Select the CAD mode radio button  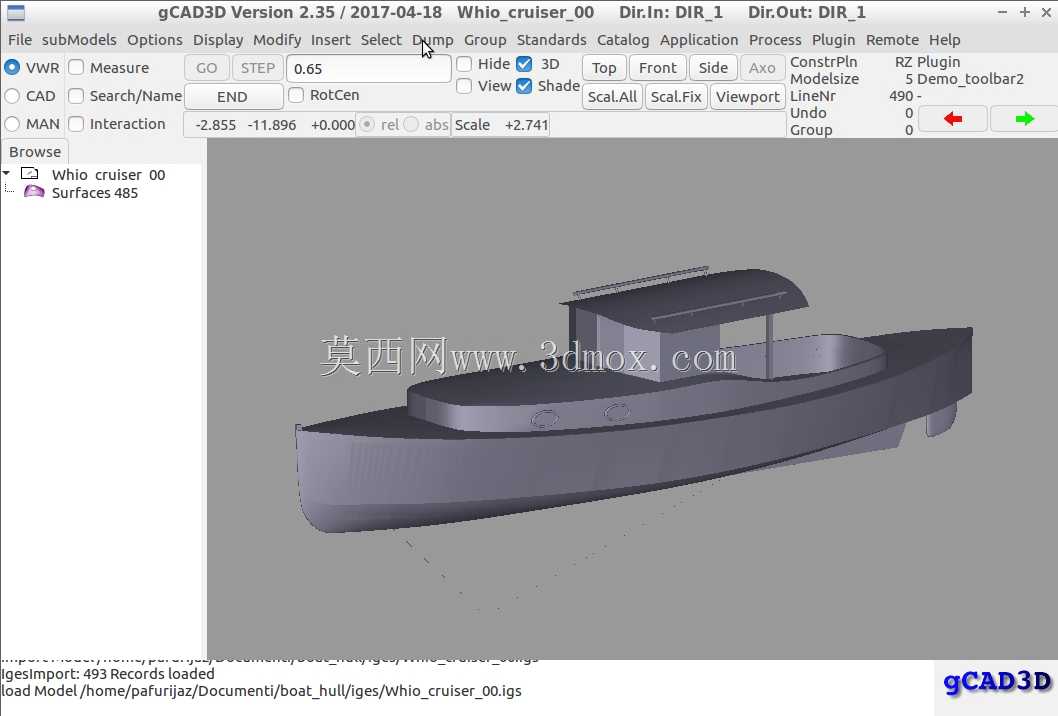[x=12, y=96]
